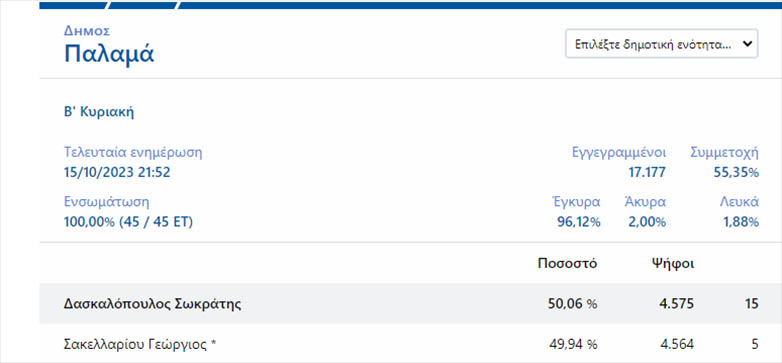Click the Β' Κυριακή round label
Screen dimensions: 782x363
[99, 113]
